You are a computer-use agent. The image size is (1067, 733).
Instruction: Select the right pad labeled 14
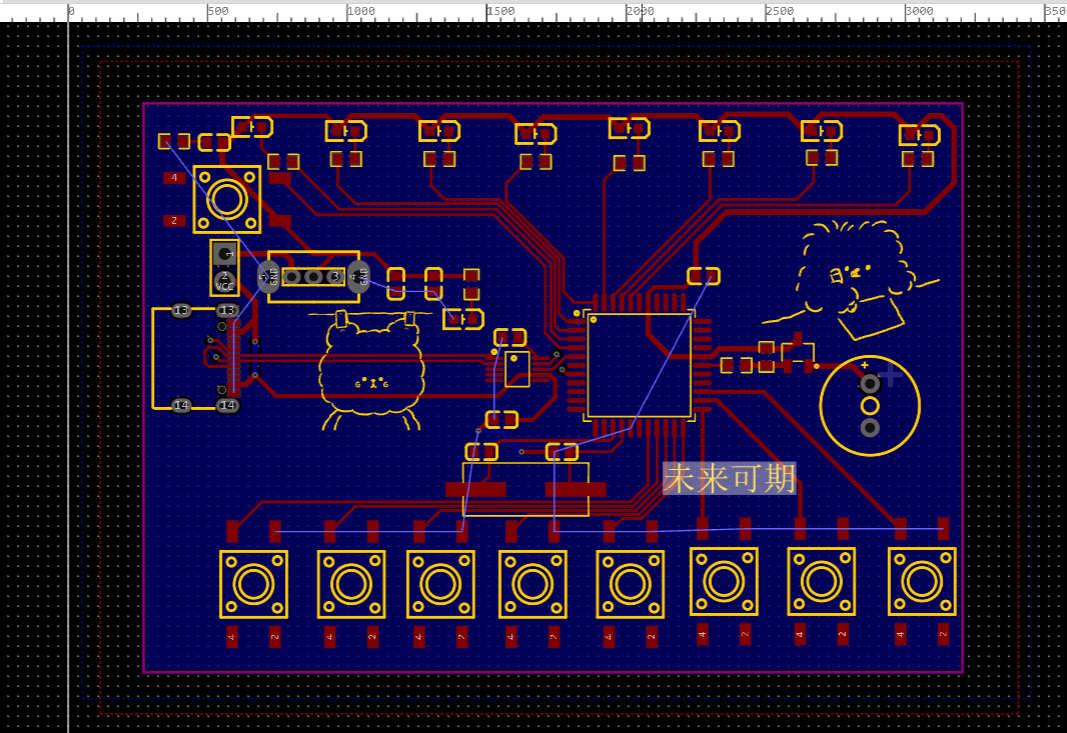(227, 406)
